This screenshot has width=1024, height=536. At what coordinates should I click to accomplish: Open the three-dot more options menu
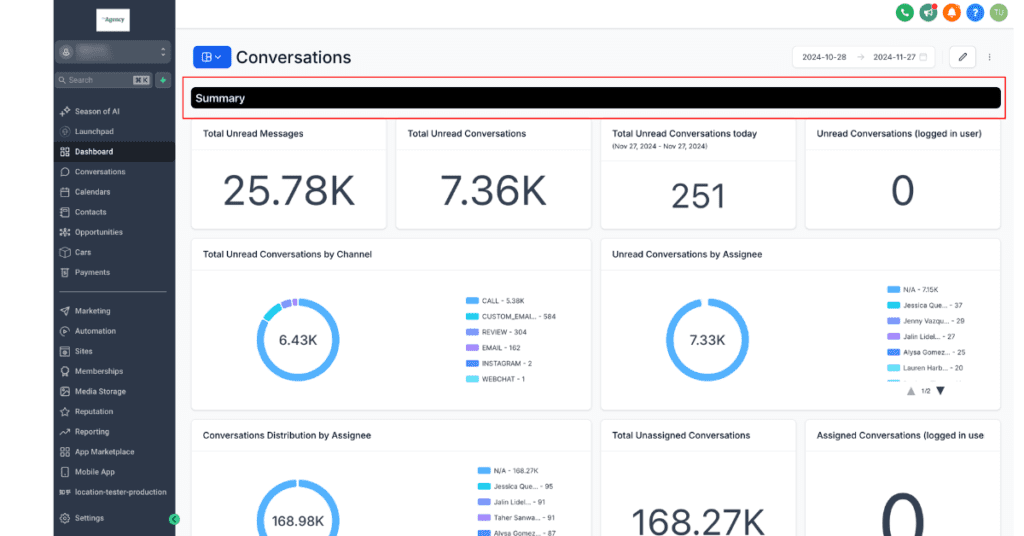[x=990, y=57]
